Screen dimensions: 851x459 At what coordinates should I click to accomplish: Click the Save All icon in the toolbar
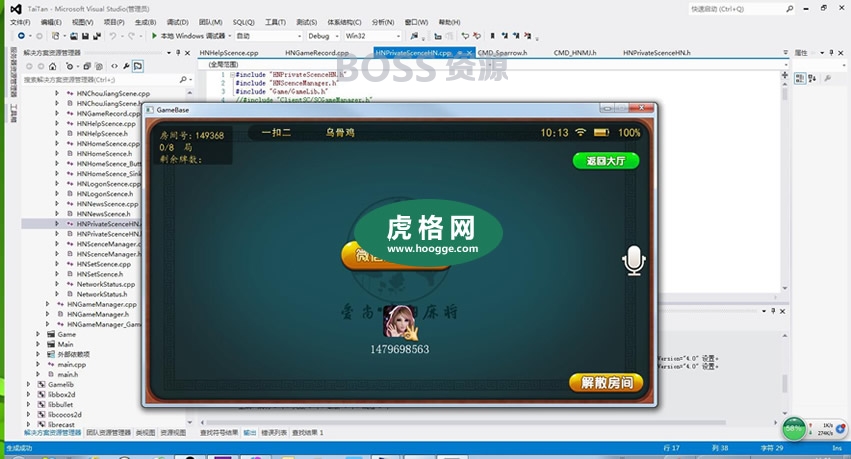[x=97, y=36]
